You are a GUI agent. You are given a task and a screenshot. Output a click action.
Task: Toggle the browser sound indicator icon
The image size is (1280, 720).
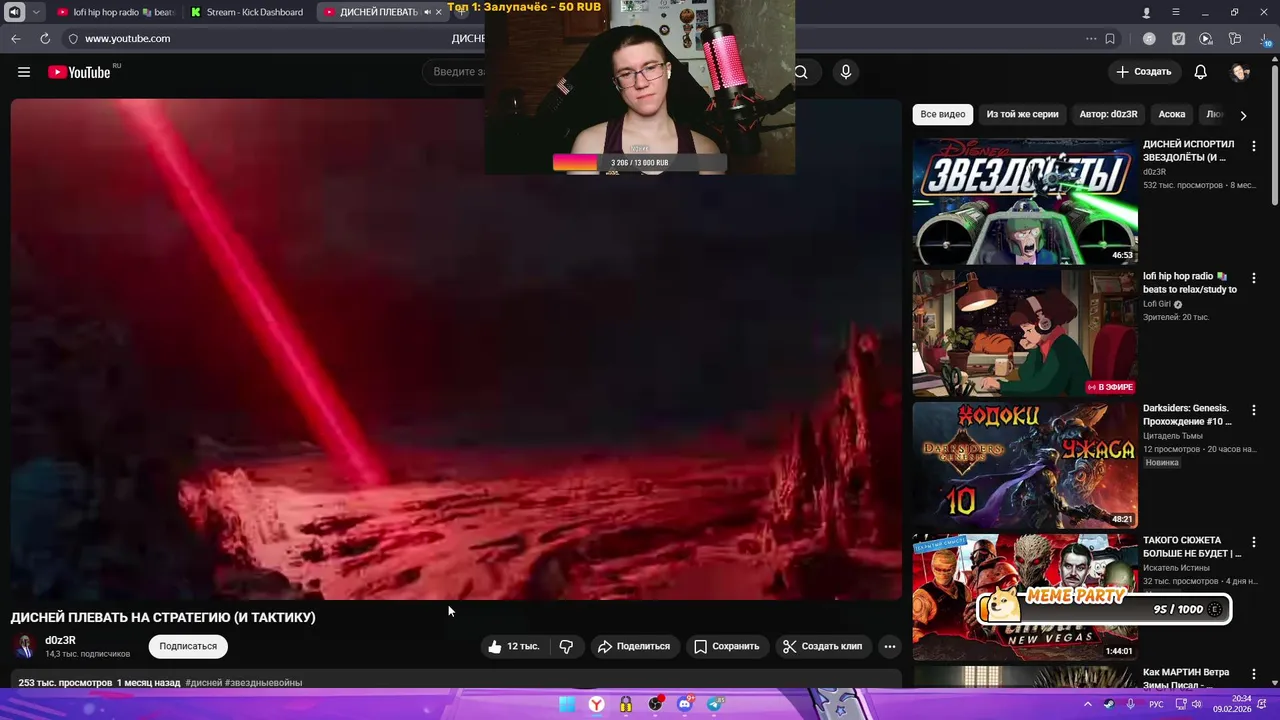[14, 12]
